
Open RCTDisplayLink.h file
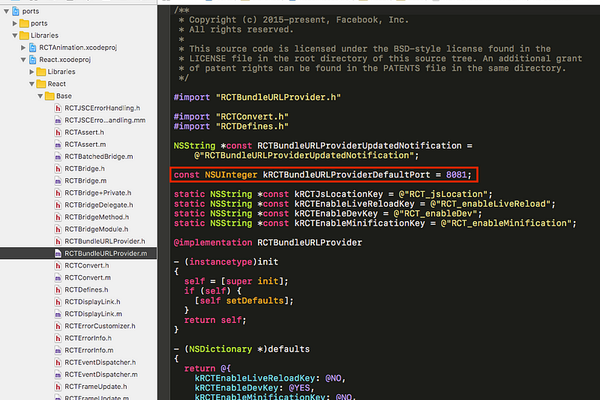click(x=92, y=302)
